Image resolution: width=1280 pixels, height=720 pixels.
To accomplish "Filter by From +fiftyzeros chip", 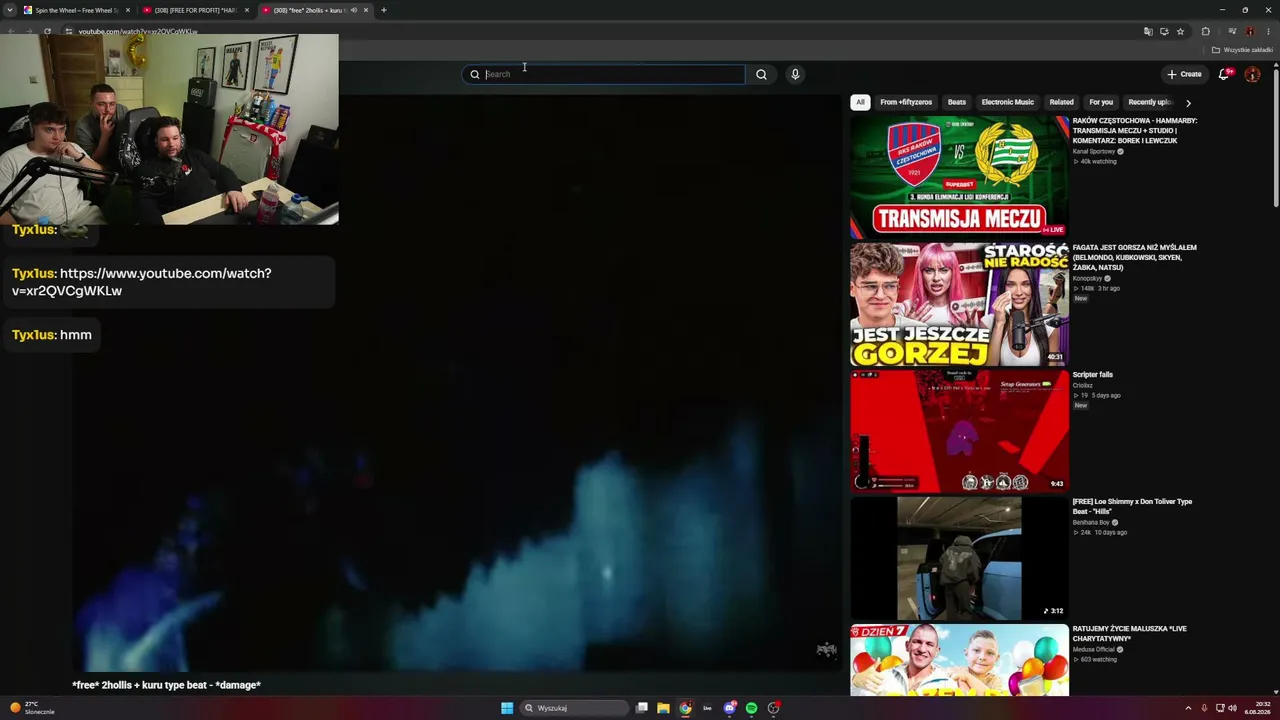I will (906, 102).
